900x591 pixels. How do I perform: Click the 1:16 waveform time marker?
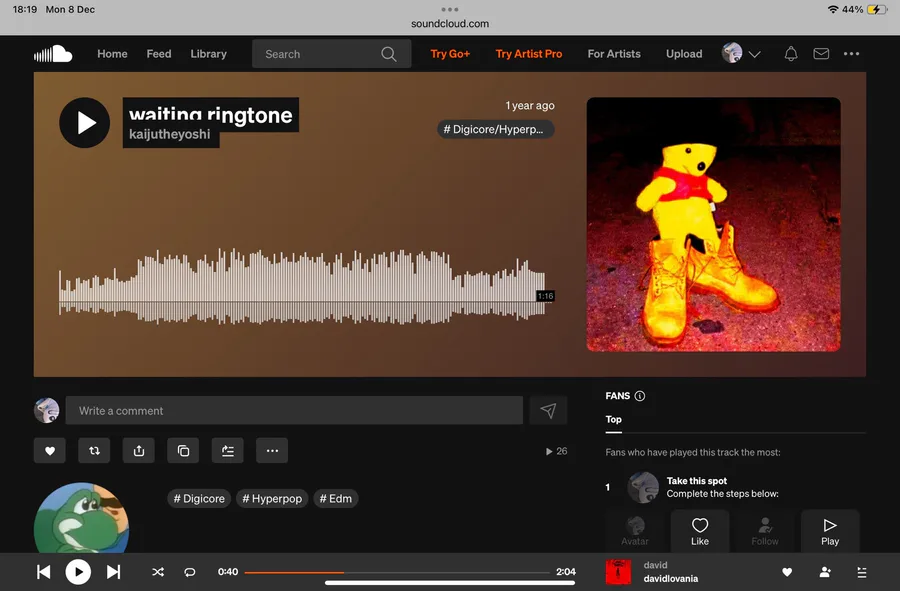point(545,296)
